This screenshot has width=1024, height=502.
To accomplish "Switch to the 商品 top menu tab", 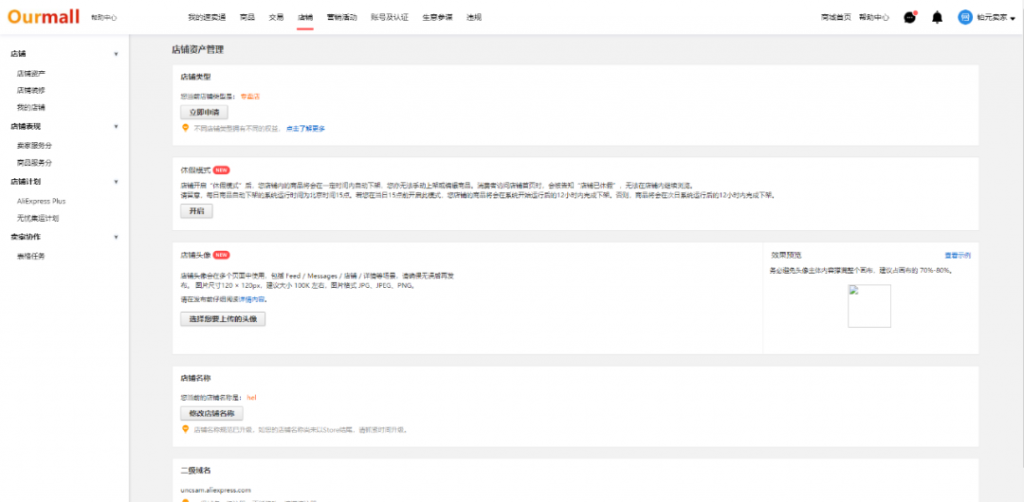I will coord(250,18).
